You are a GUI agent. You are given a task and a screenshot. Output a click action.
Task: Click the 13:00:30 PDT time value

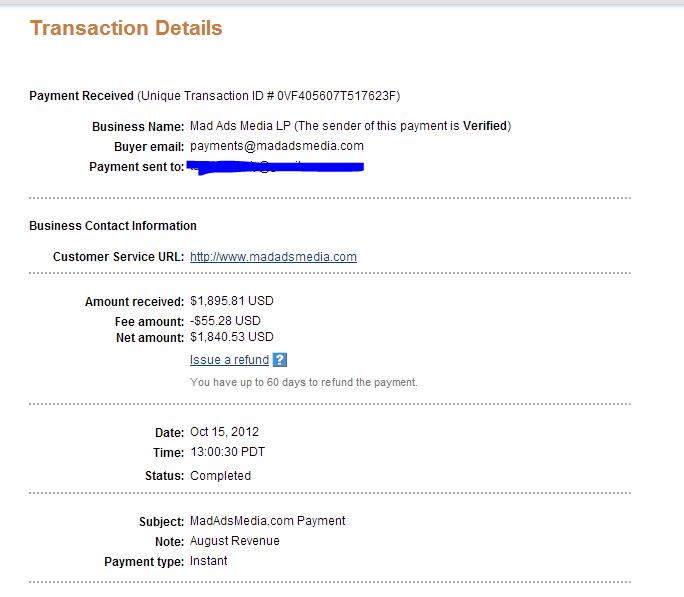point(228,452)
